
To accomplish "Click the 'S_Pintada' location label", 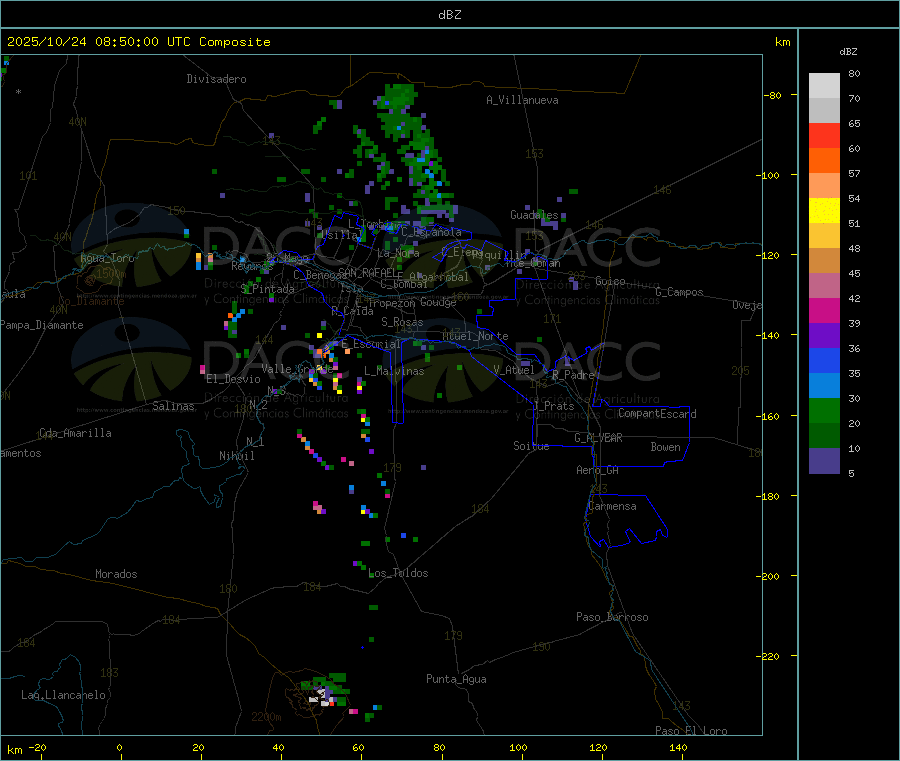I will [x=267, y=289].
